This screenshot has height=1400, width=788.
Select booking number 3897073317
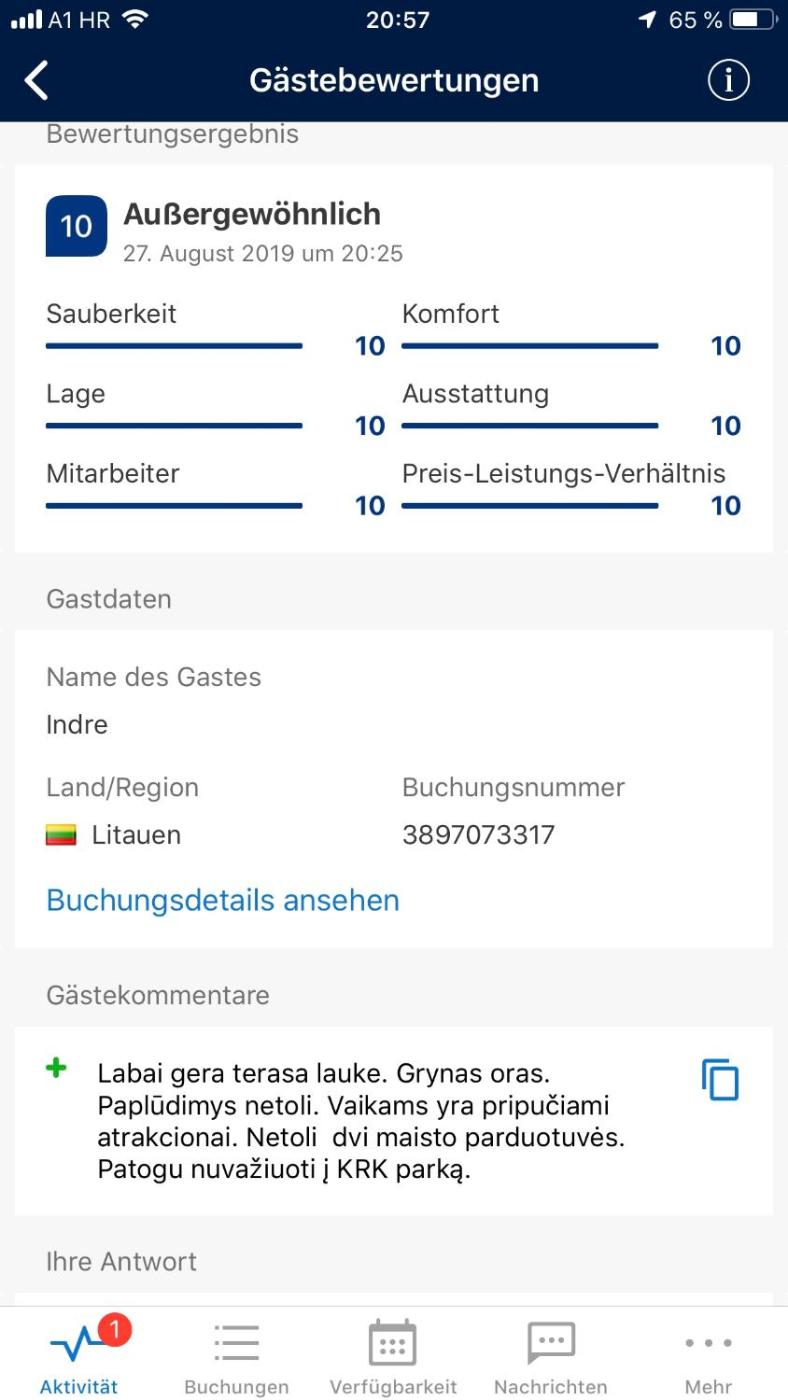click(478, 835)
